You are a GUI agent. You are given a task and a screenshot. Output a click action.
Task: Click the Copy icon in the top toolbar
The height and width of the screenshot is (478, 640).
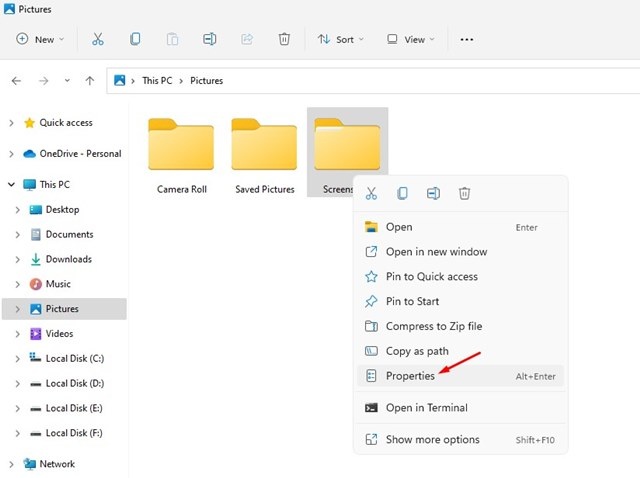[x=135, y=39]
